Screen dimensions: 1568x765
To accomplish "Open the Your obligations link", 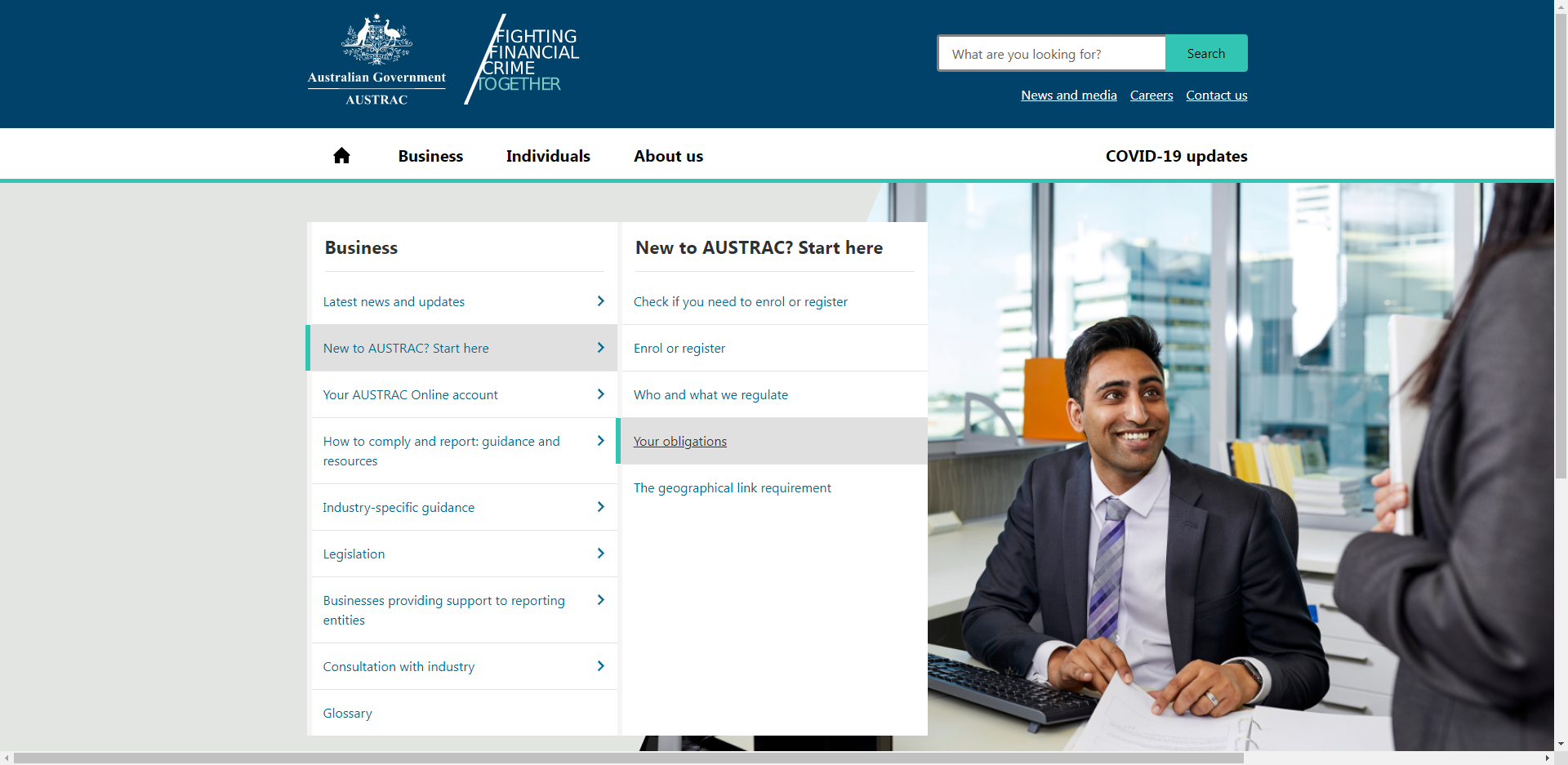I will coord(679,442).
